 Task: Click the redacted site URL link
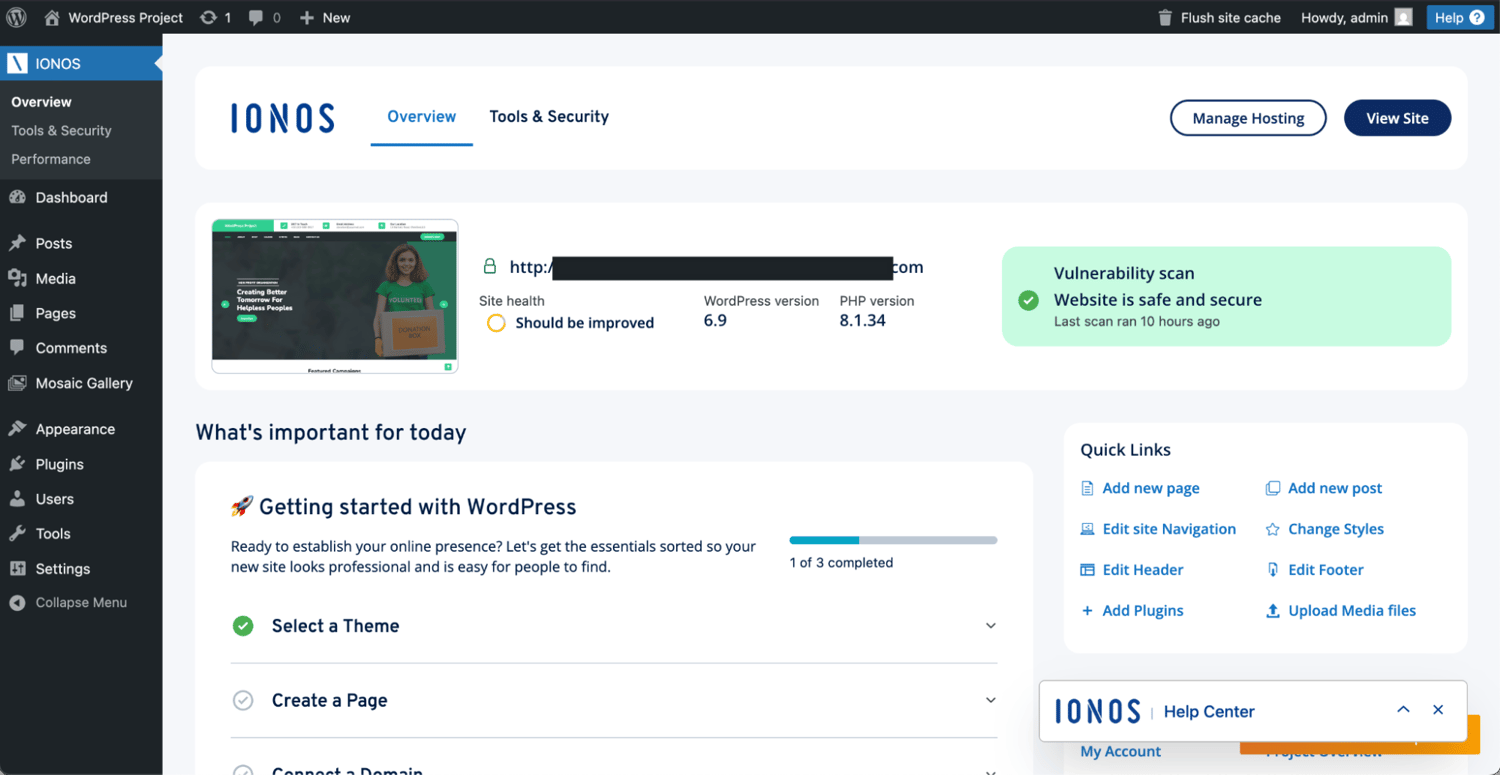click(x=716, y=267)
